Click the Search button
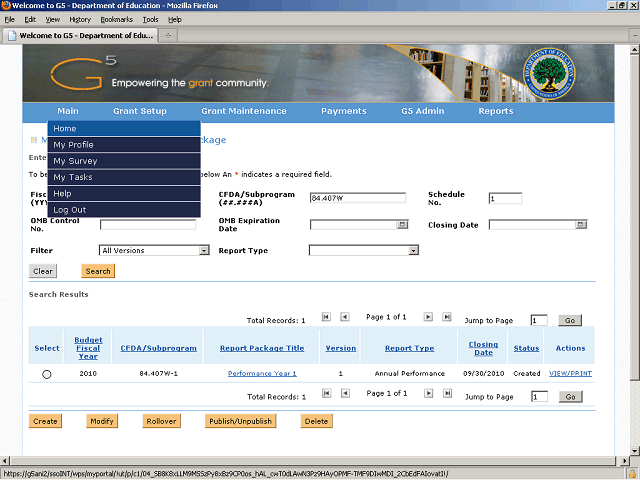The width and height of the screenshot is (640, 480). [98, 271]
